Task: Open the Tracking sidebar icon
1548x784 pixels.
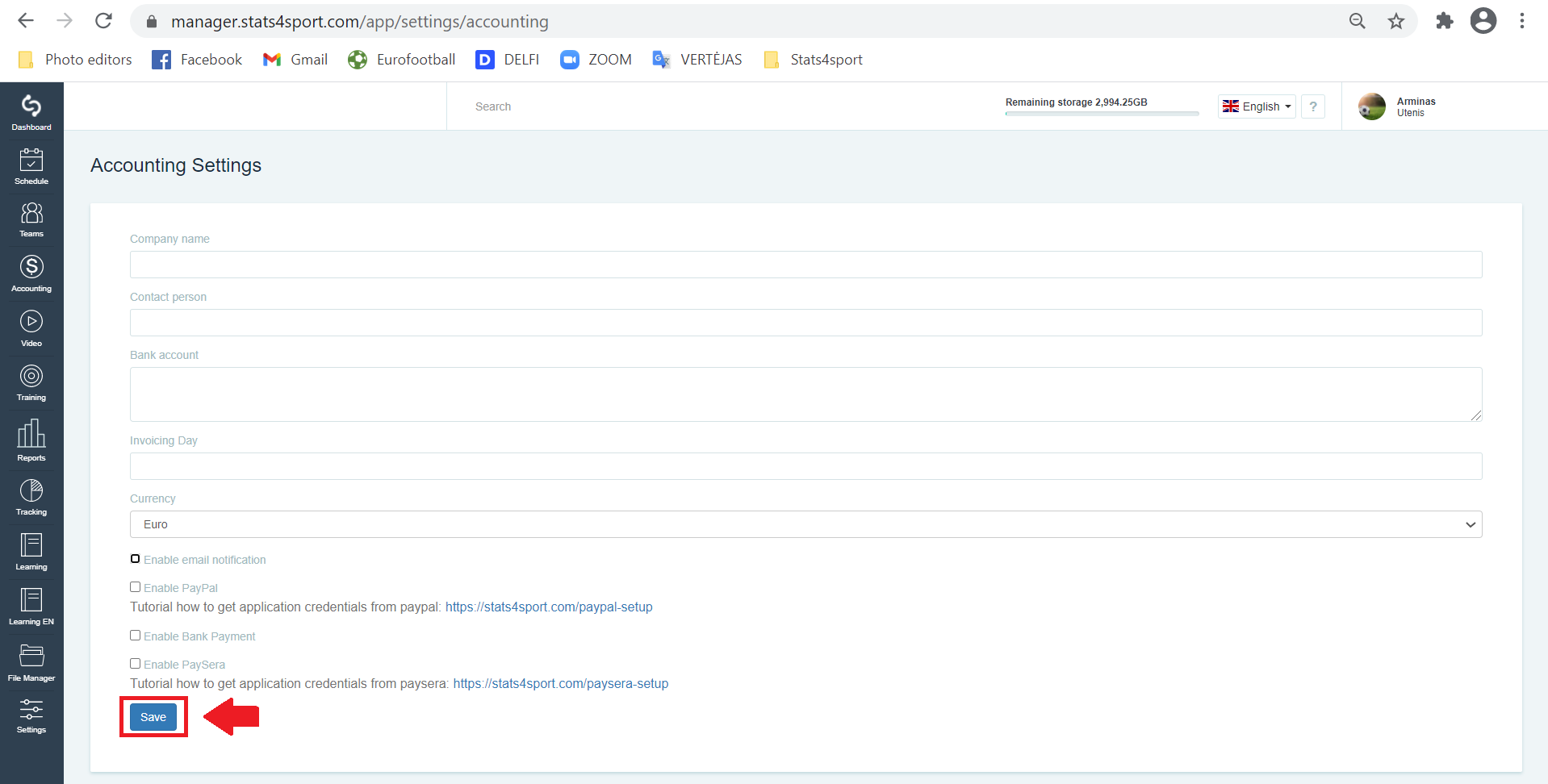Action: click(31, 497)
